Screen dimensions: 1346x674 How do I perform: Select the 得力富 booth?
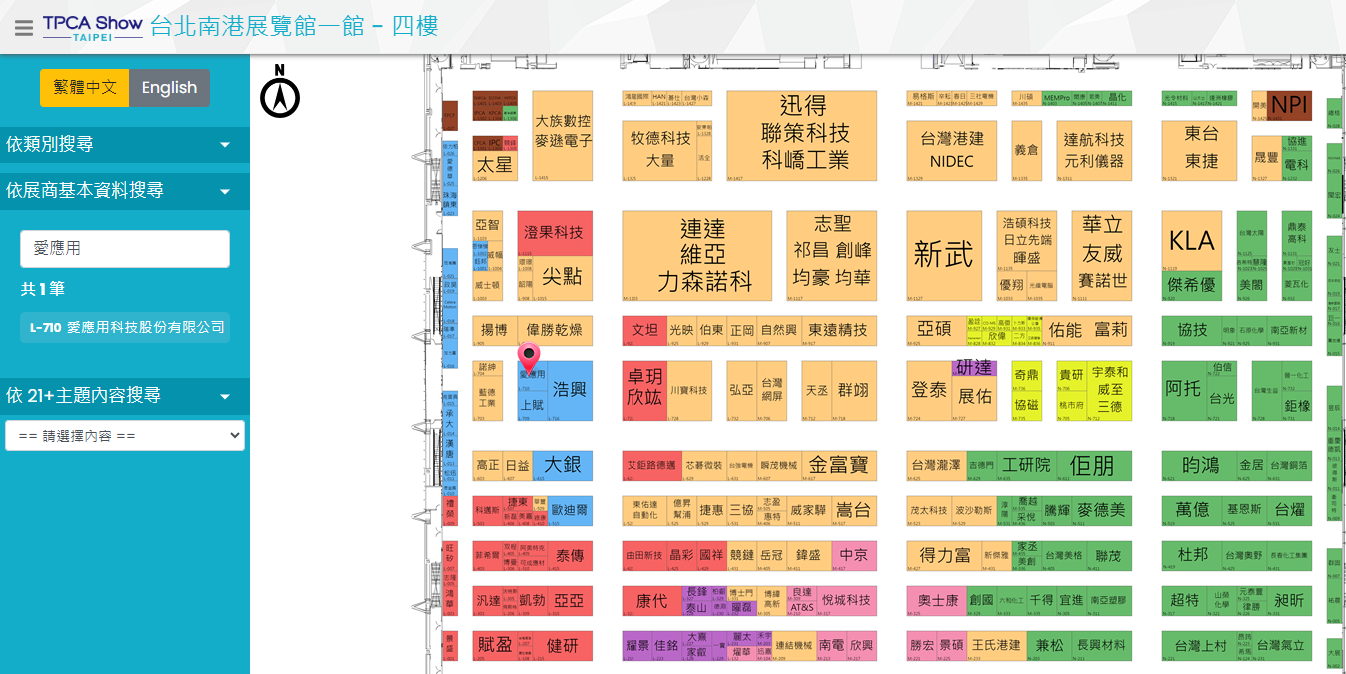pos(944,555)
